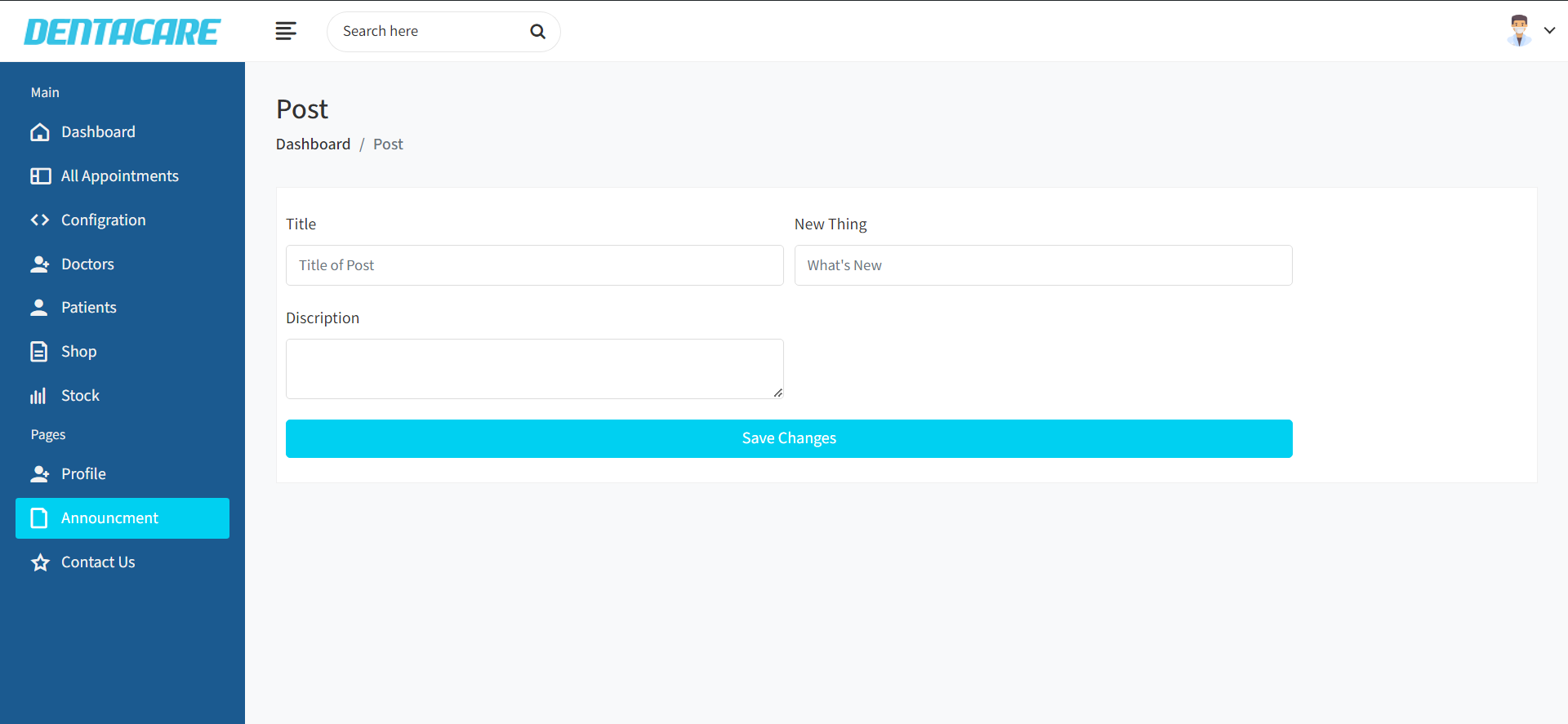
Task: Open the user avatar profile menu
Action: pos(1518,31)
